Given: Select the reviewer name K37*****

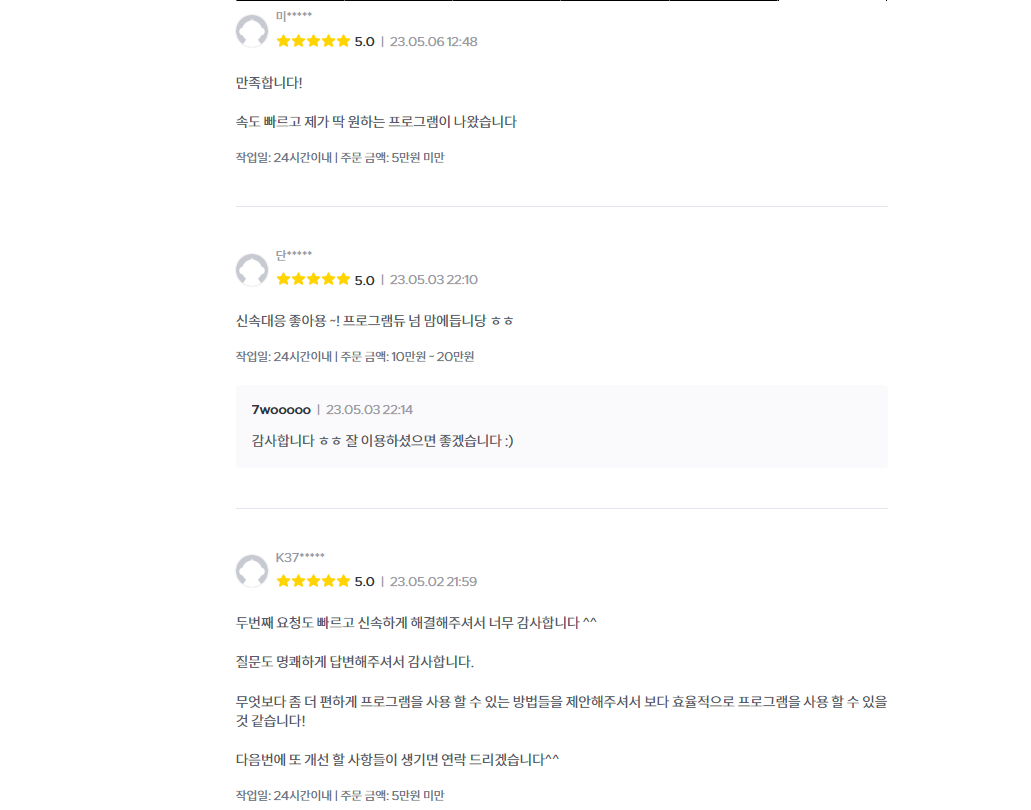Looking at the screenshot, I should 300,557.
